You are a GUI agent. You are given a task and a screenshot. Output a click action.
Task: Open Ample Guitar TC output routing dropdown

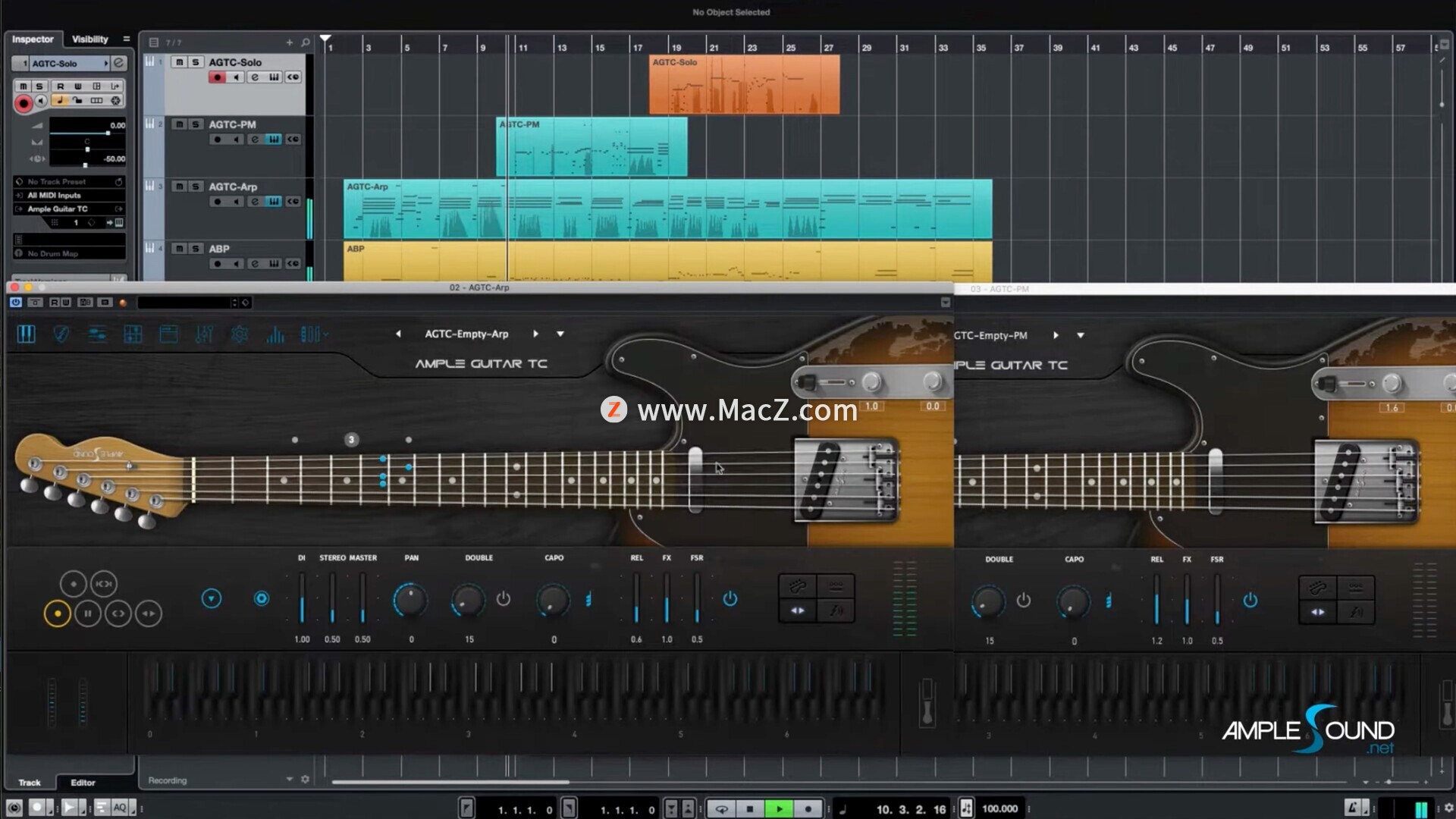coord(68,209)
